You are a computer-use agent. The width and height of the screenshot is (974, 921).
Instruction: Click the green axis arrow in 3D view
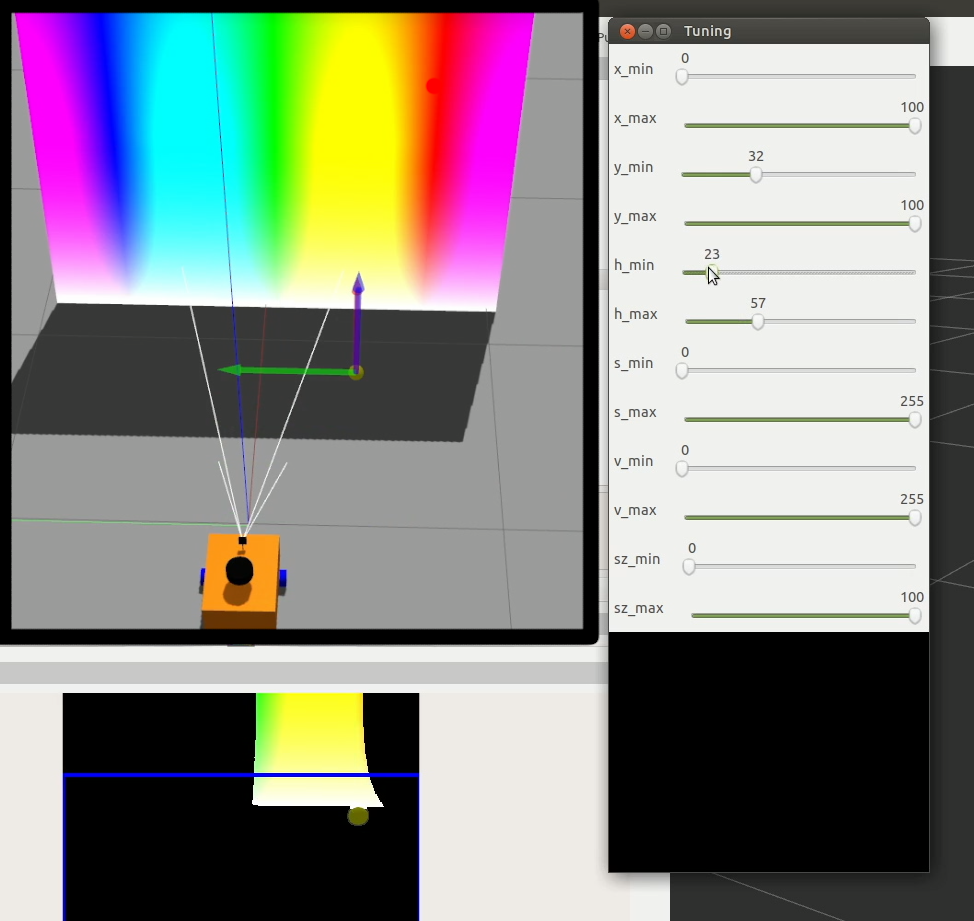click(x=286, y=371)
